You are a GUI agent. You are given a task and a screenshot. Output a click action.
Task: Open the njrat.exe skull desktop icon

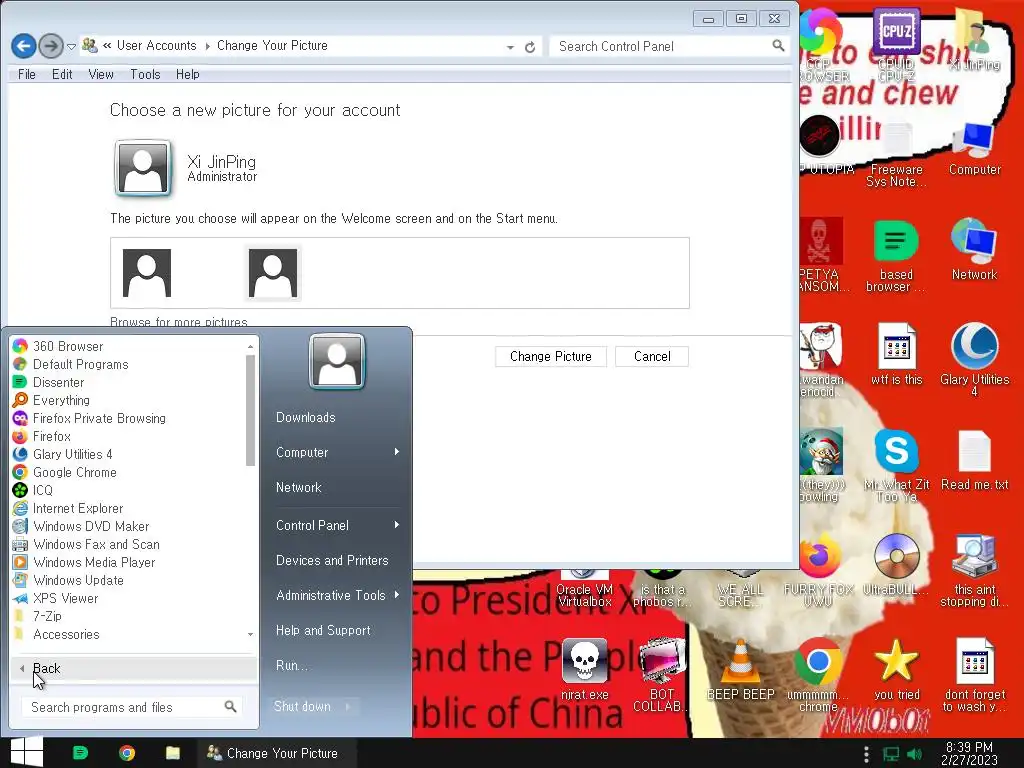pos(584,669)
